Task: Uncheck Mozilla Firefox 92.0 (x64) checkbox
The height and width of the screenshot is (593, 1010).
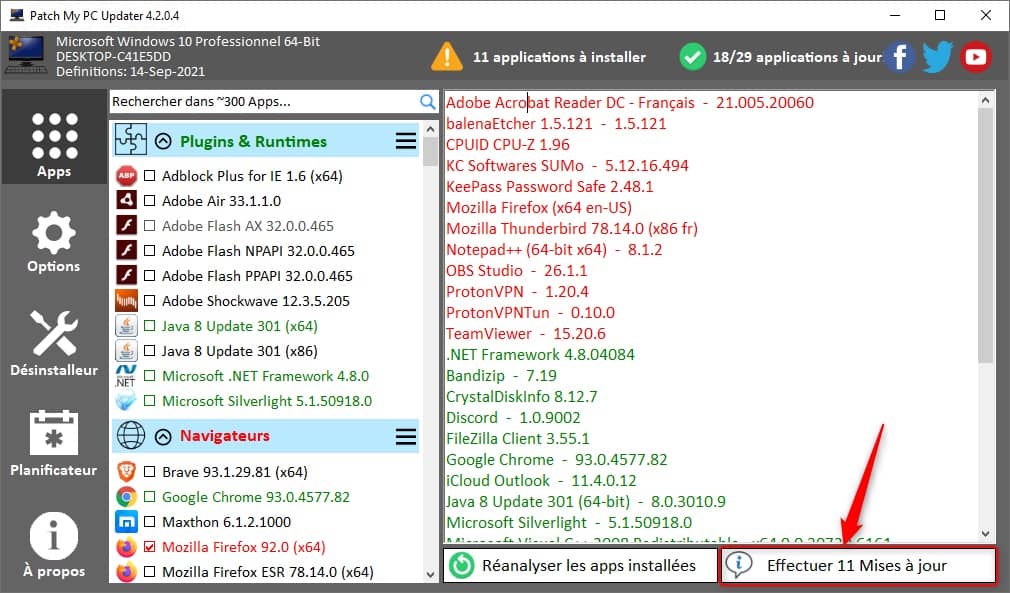Action: (x=149, y=547)
